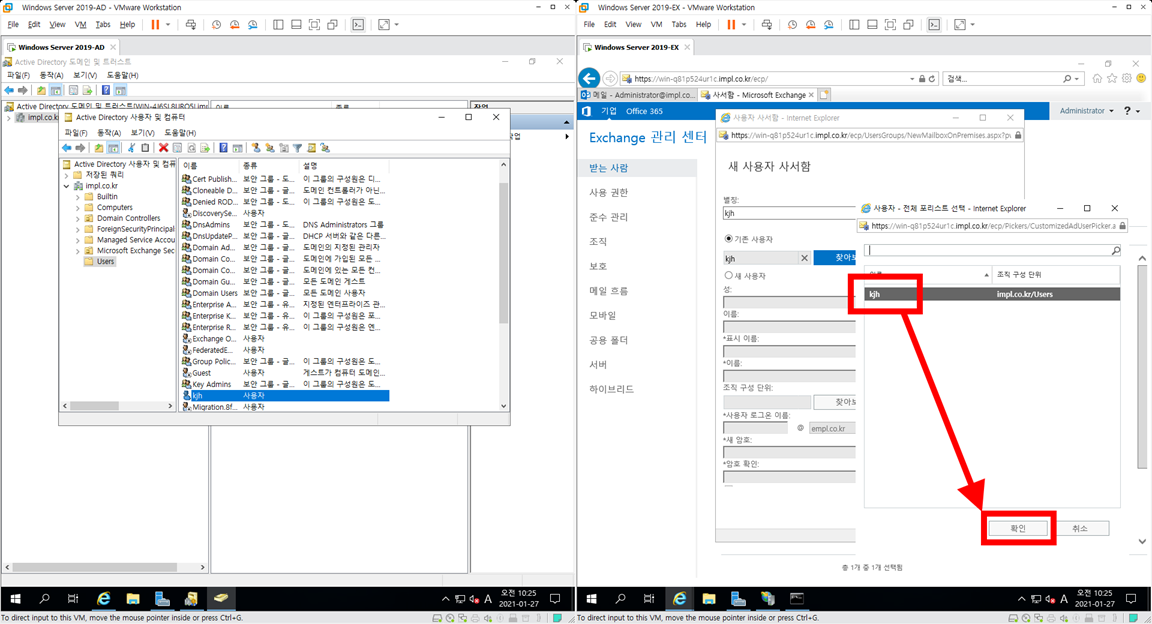Go up one level in Users and Computers toolbar
This screenshot has width=1152, height=624.
[x=98, y=148]
